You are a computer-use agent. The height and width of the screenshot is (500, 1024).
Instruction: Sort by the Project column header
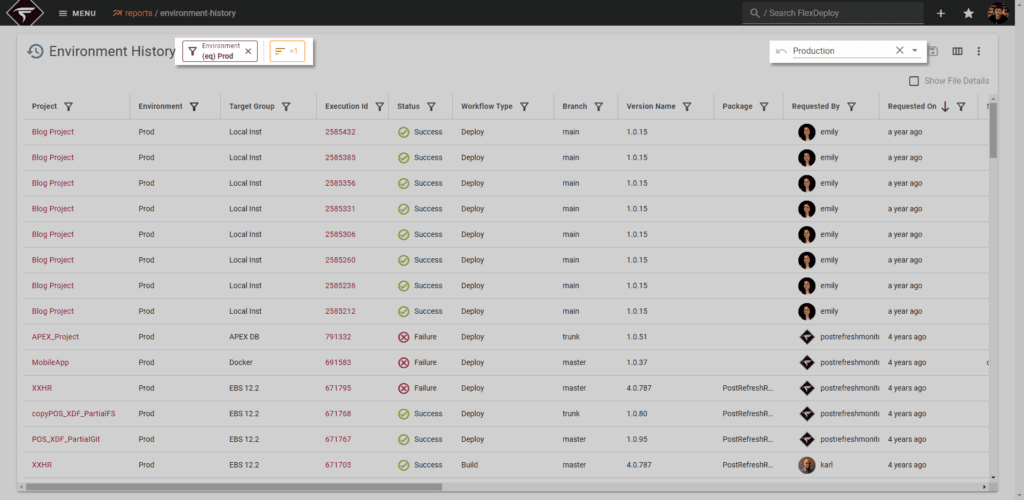tap(44, 106)
